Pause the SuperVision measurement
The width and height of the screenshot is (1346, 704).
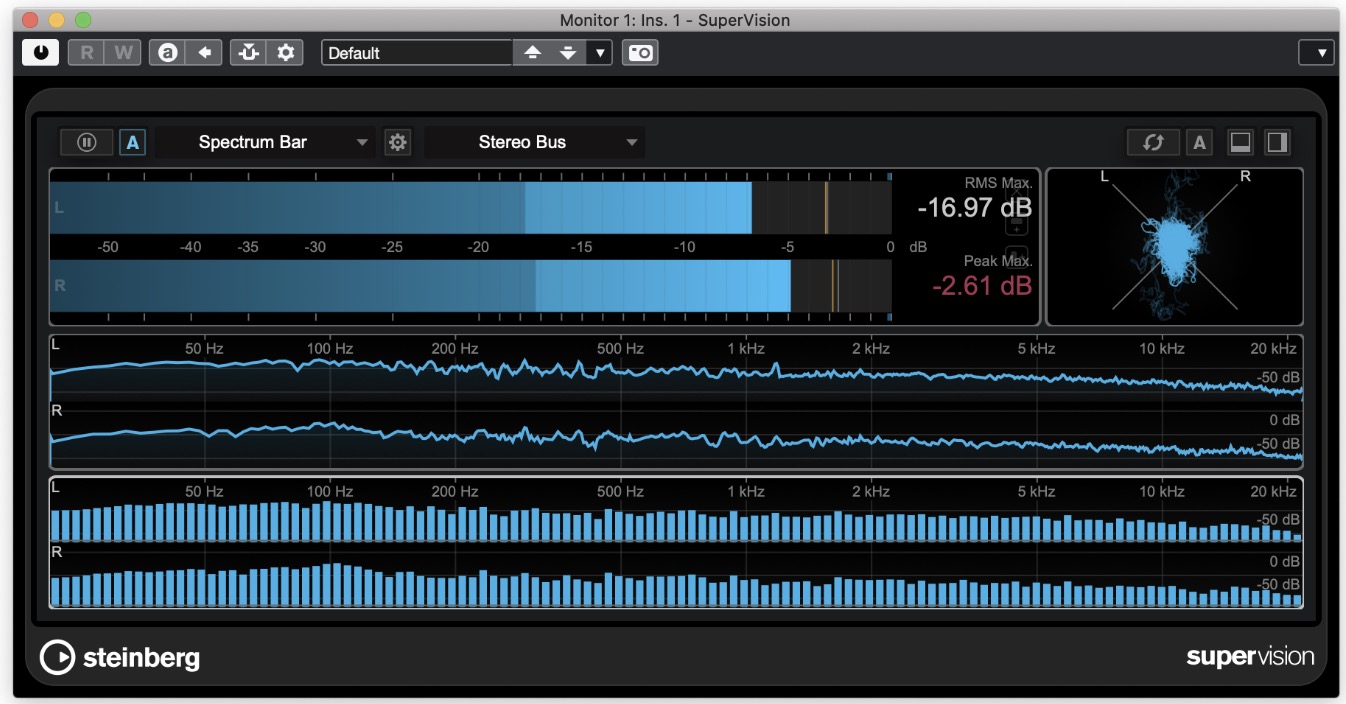tap(87, 142)
